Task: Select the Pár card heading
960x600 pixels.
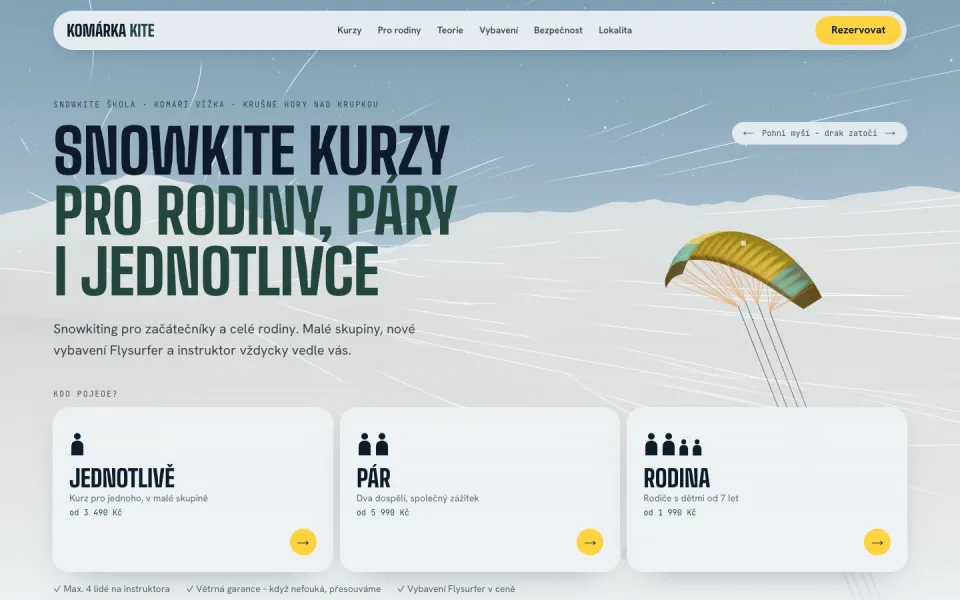Action: pos(373,478)
